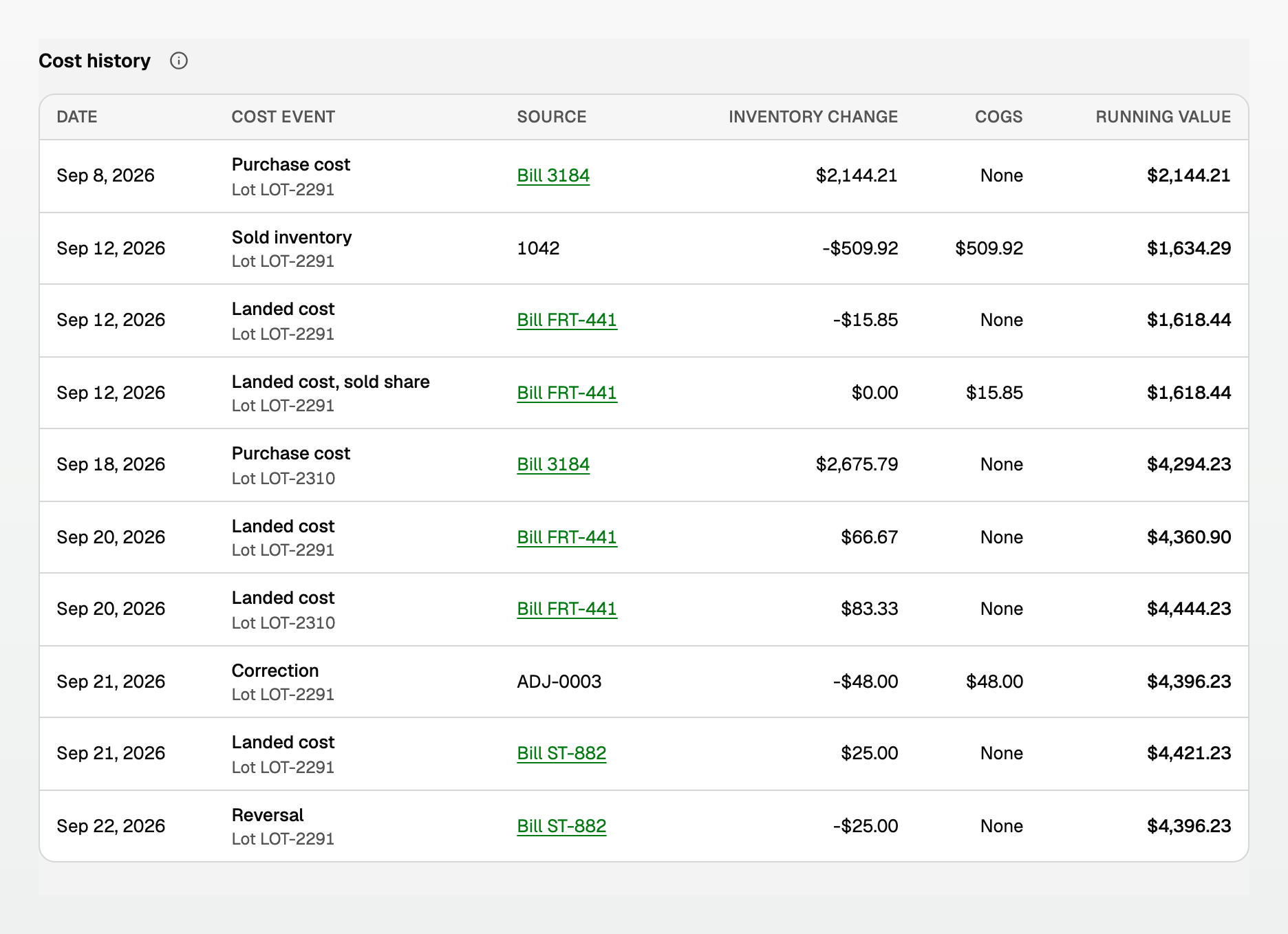Select the $0.00 inventory change value
The width and height of the screenshot is (1288, 934).
tap(874, 393)
